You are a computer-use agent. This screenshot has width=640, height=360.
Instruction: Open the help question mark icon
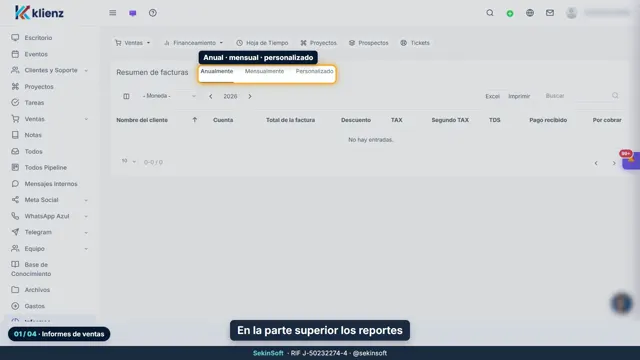coord(153,13)
